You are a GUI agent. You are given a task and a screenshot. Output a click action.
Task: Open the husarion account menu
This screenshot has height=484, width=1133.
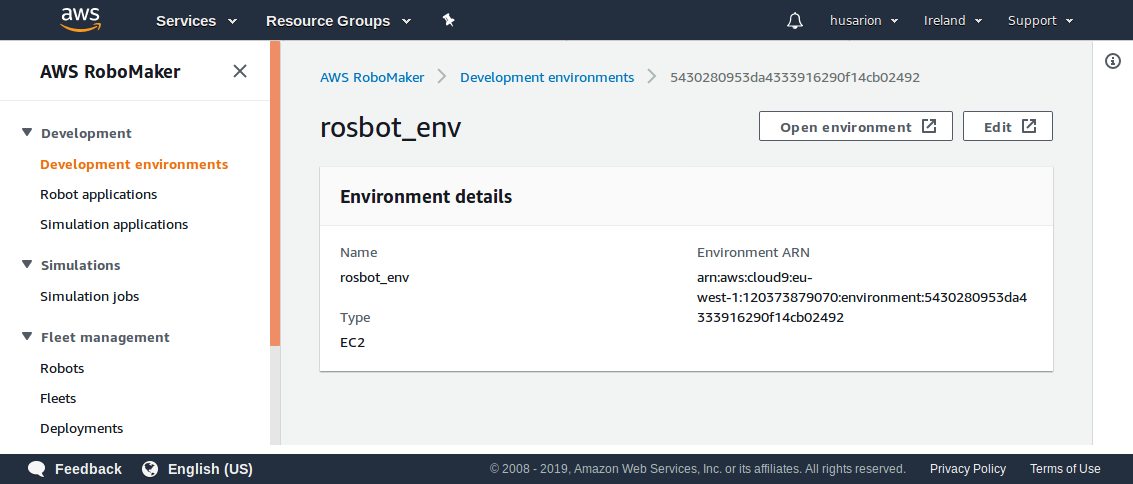tap(863, 21)
